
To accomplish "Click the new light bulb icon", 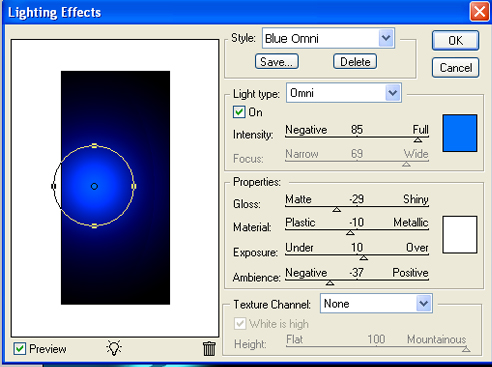I will [x=114, y=348].
